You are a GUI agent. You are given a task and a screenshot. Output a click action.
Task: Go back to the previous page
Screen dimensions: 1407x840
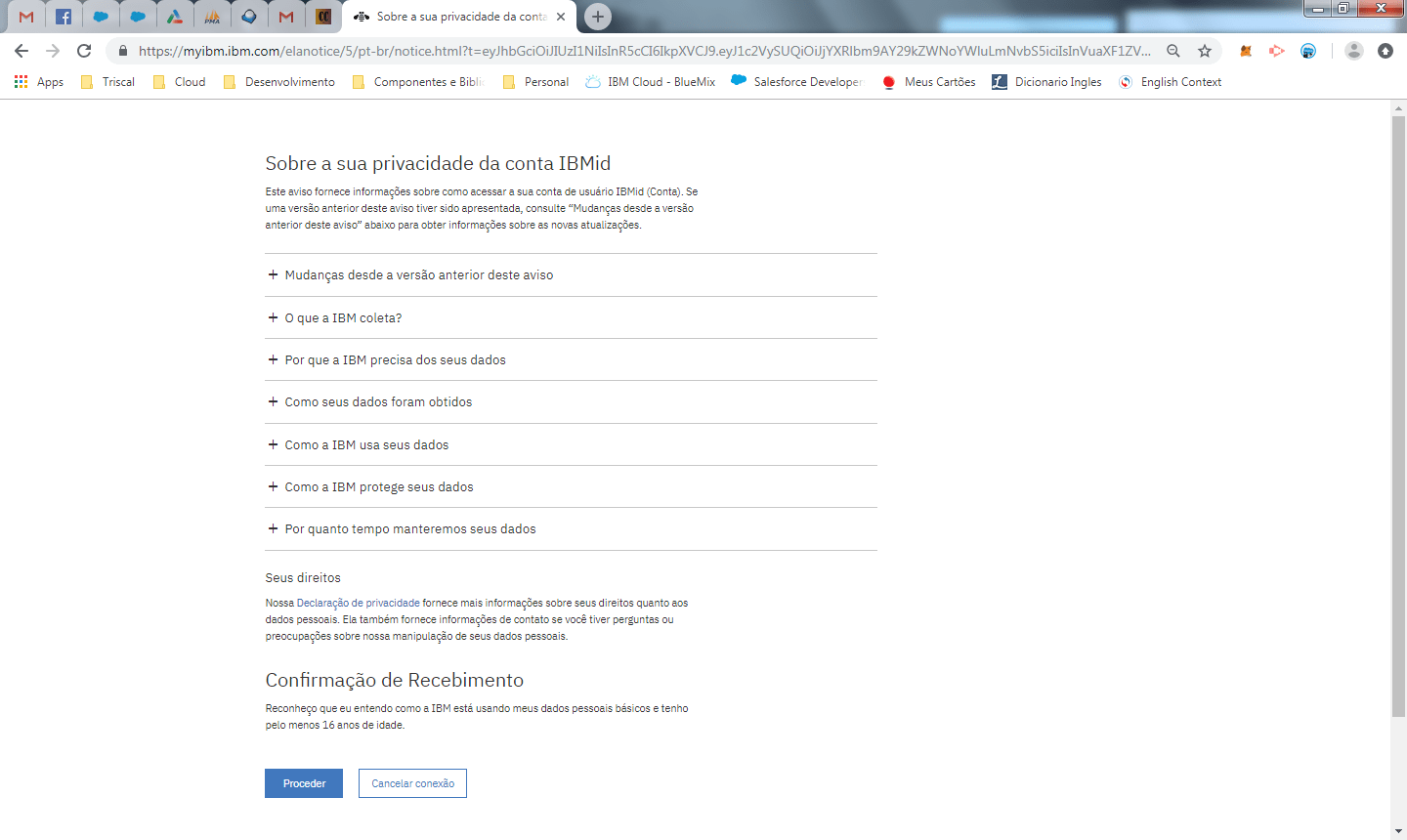point(21,51)
